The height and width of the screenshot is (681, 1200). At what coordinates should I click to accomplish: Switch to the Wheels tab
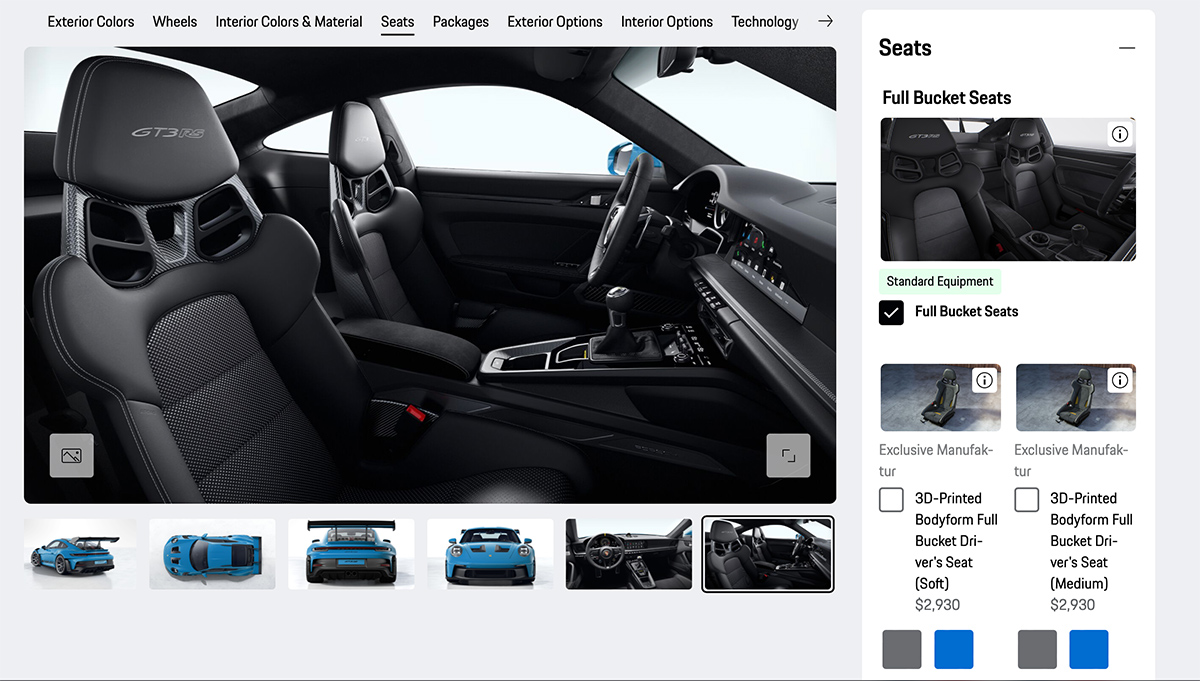[175, 21]
